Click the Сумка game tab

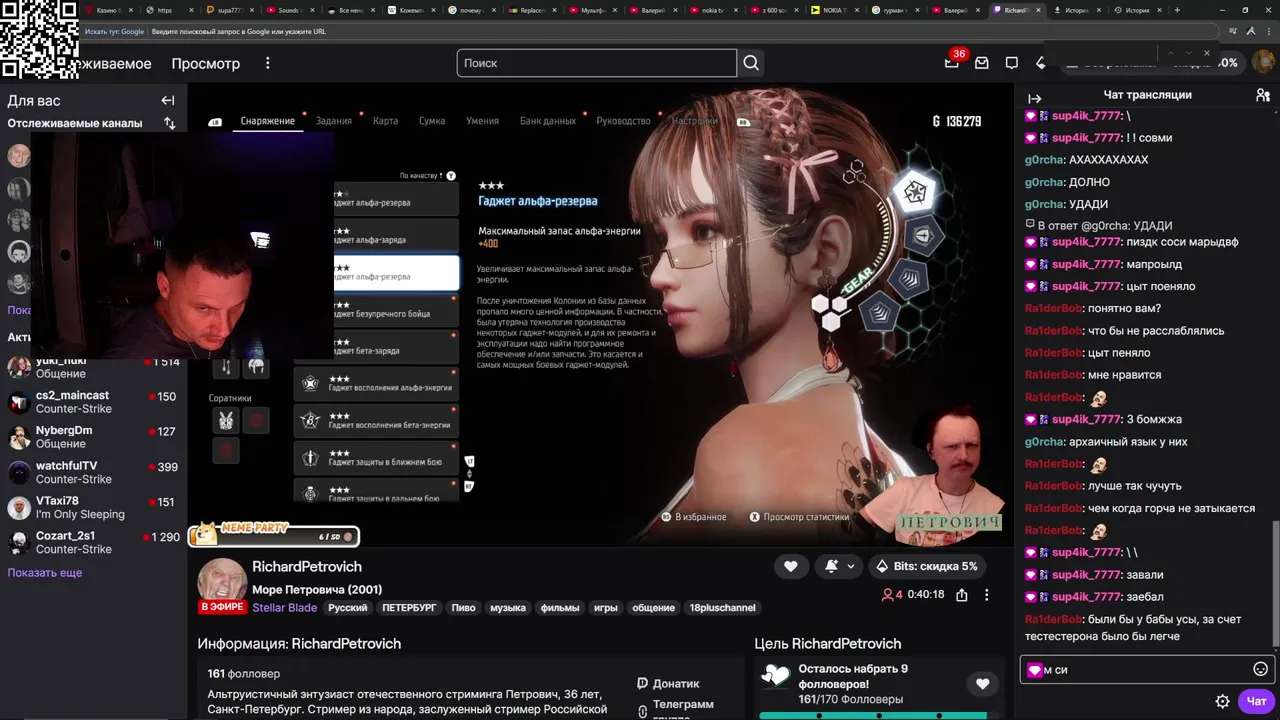(432, 121)
